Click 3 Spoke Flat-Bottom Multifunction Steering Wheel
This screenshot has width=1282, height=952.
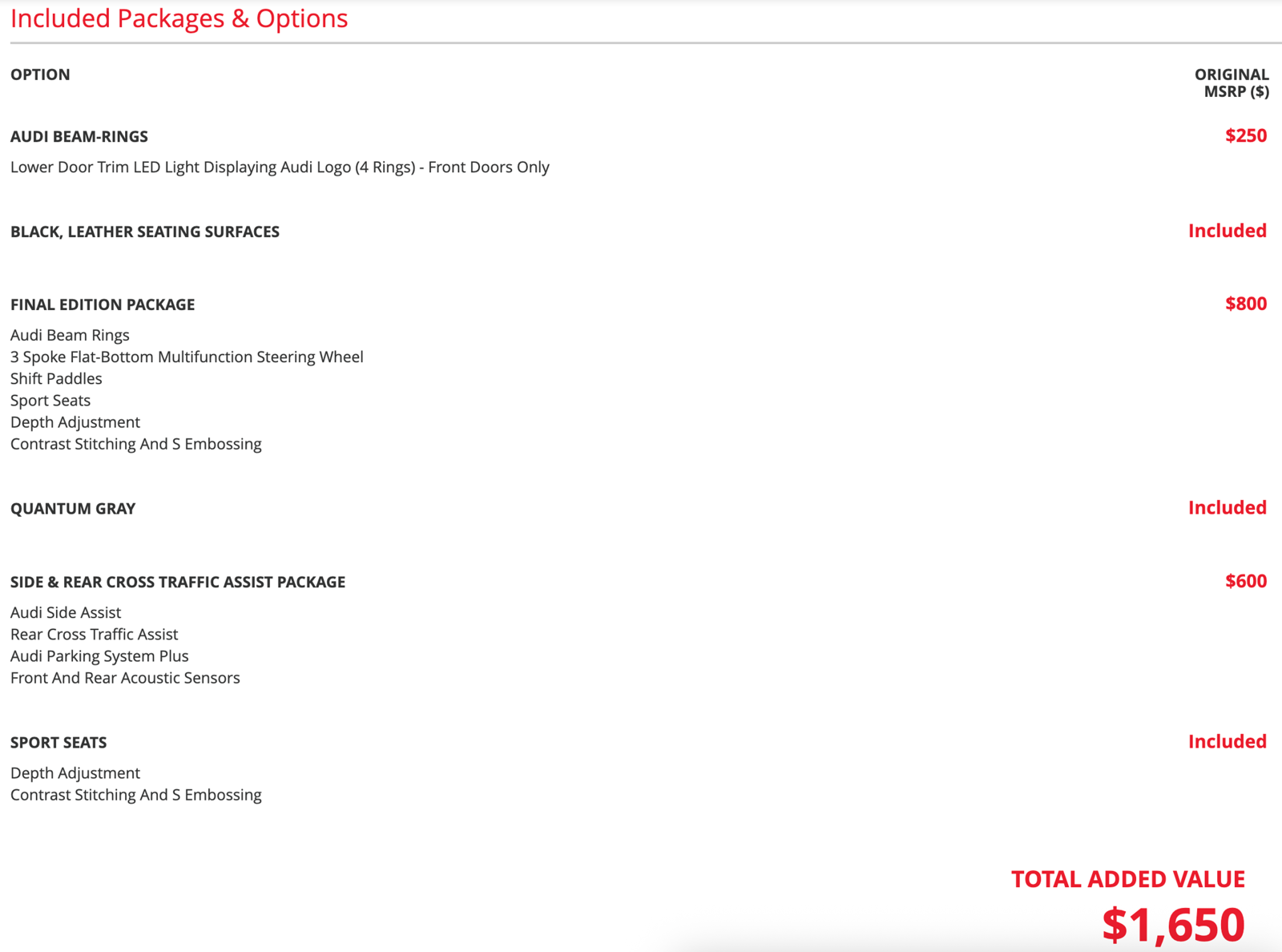click(x=187, y=357)
